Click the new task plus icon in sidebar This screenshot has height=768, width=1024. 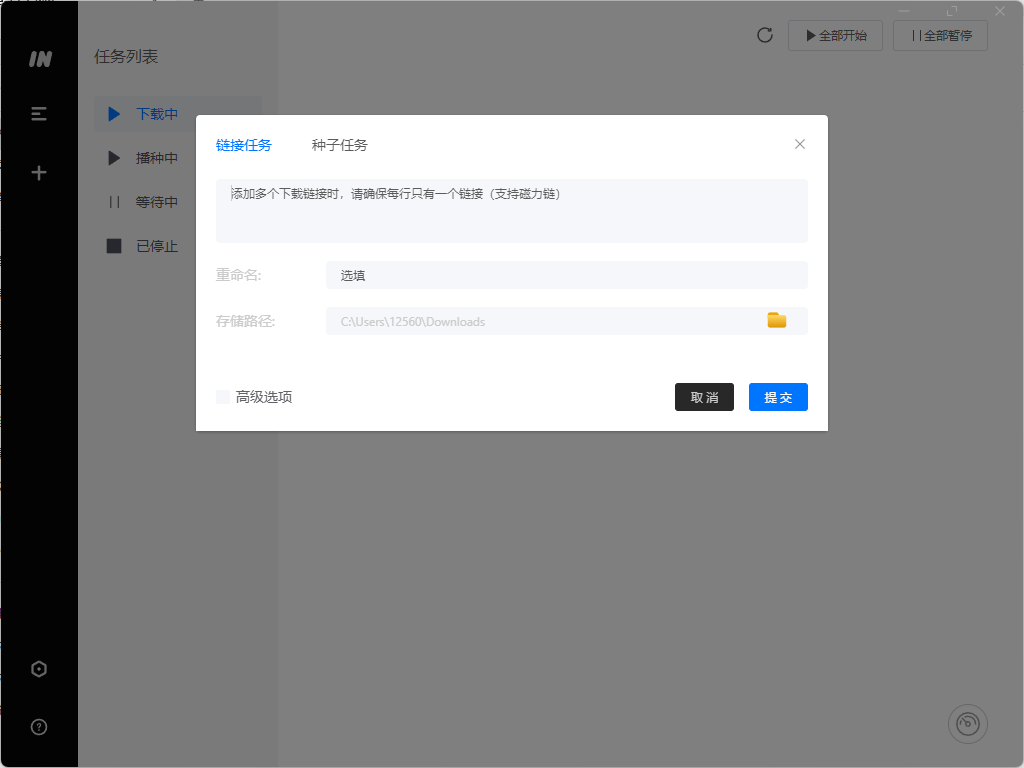[x=38, y=171]
